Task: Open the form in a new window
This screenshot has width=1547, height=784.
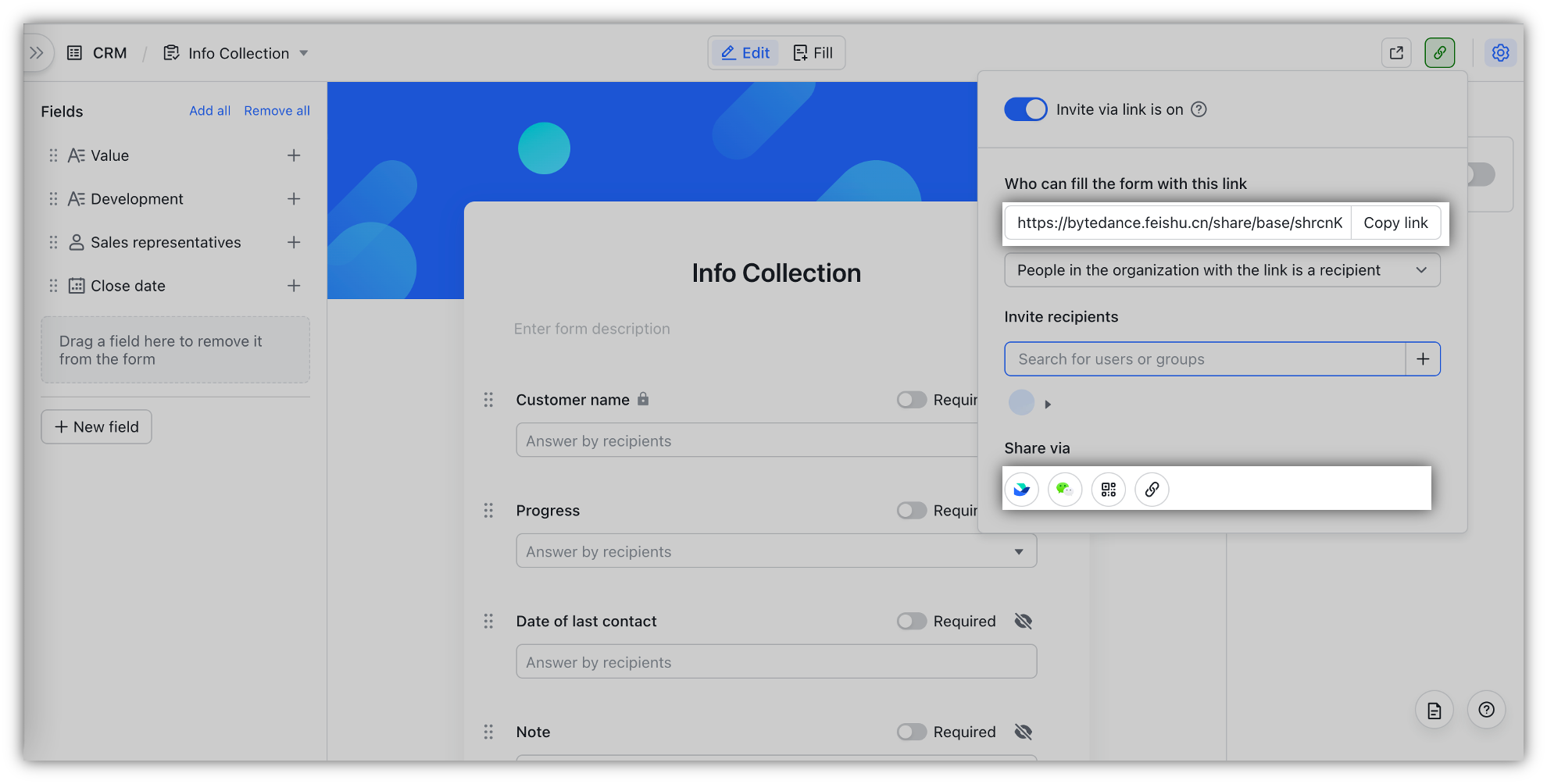Action: tap(1396, 52)
